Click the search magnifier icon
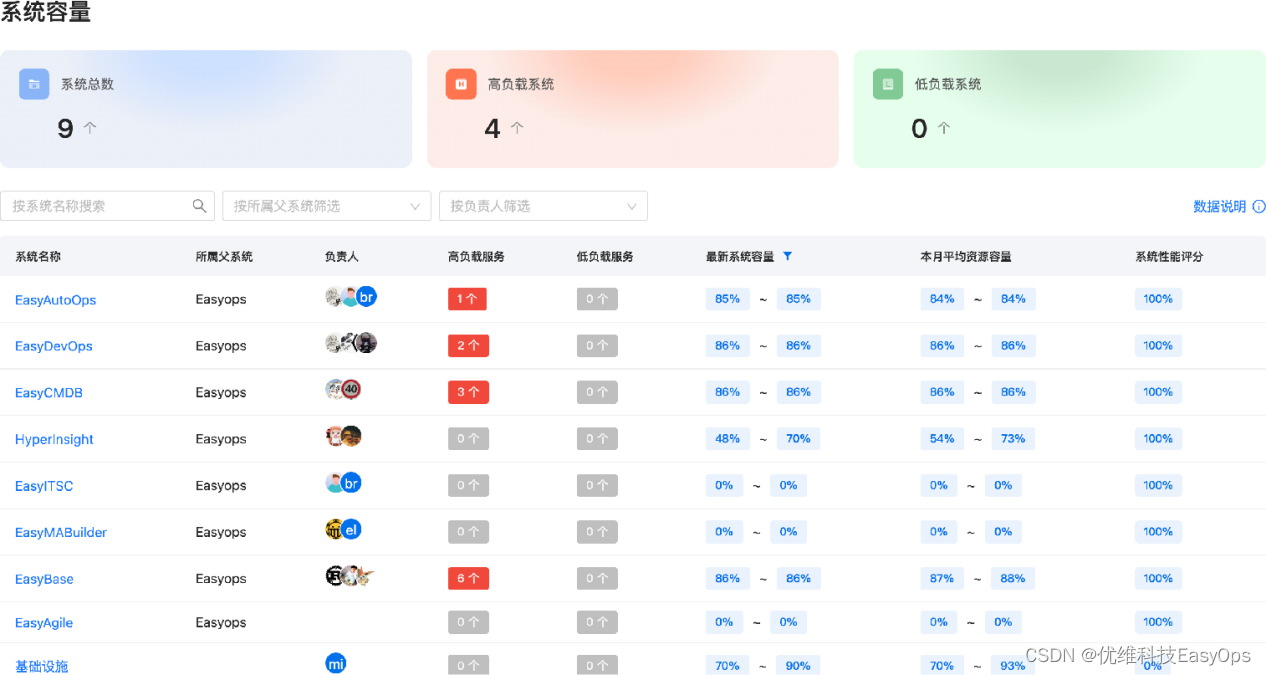 pyautogui.click(x=199, y=205)
